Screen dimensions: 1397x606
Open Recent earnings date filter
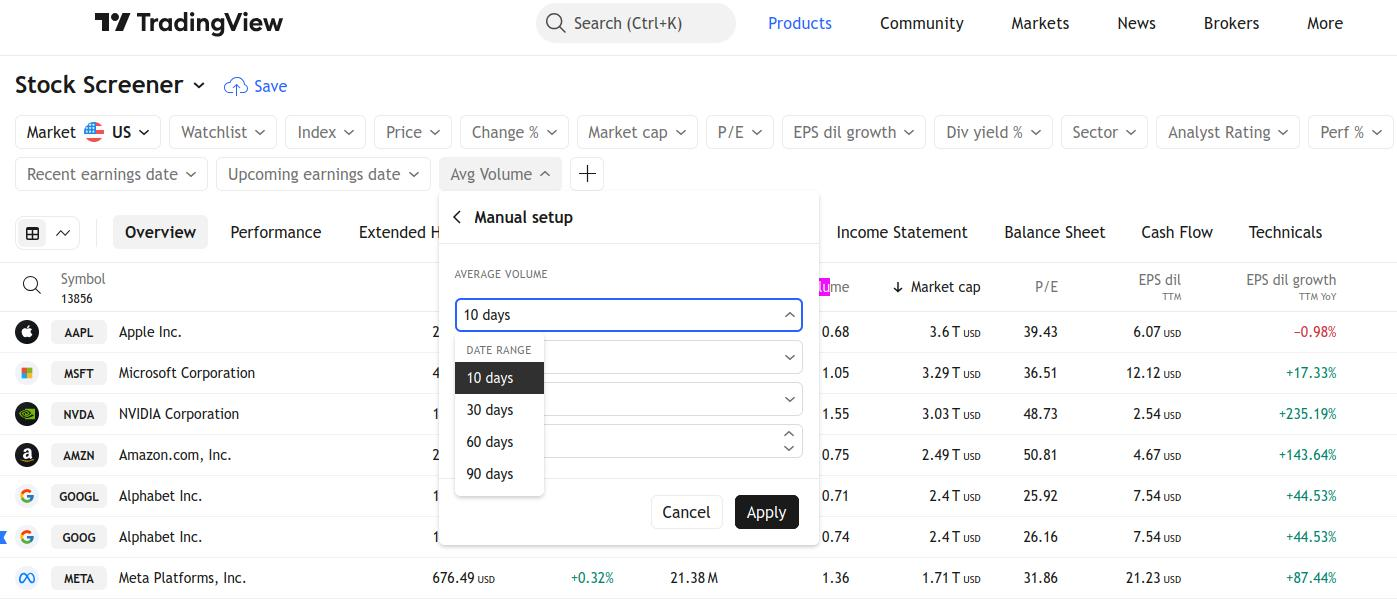[111, 174]
